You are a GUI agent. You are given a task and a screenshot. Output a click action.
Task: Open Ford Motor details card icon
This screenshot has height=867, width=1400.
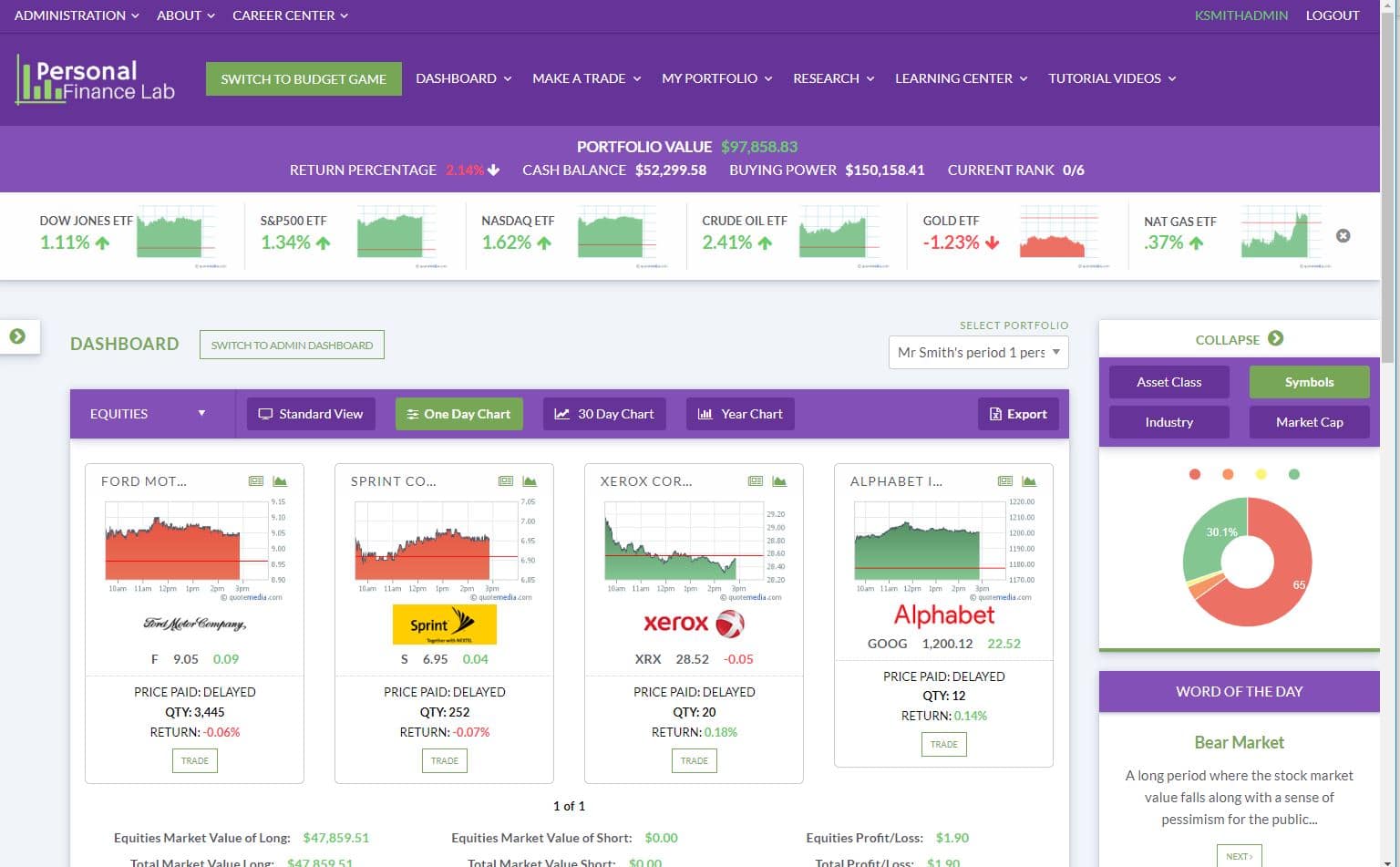(x=256, y=480)
